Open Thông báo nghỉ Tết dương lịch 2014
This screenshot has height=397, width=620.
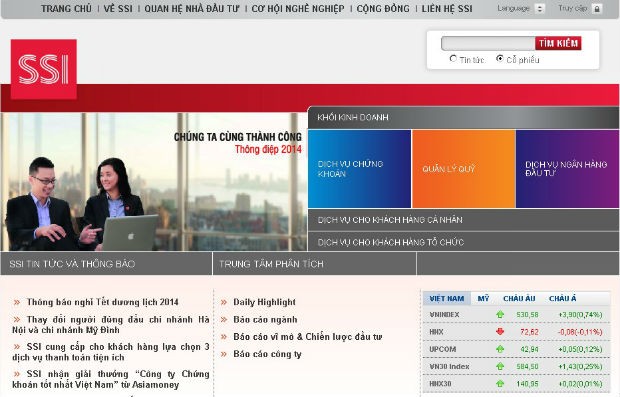click(x=102, y=302)
